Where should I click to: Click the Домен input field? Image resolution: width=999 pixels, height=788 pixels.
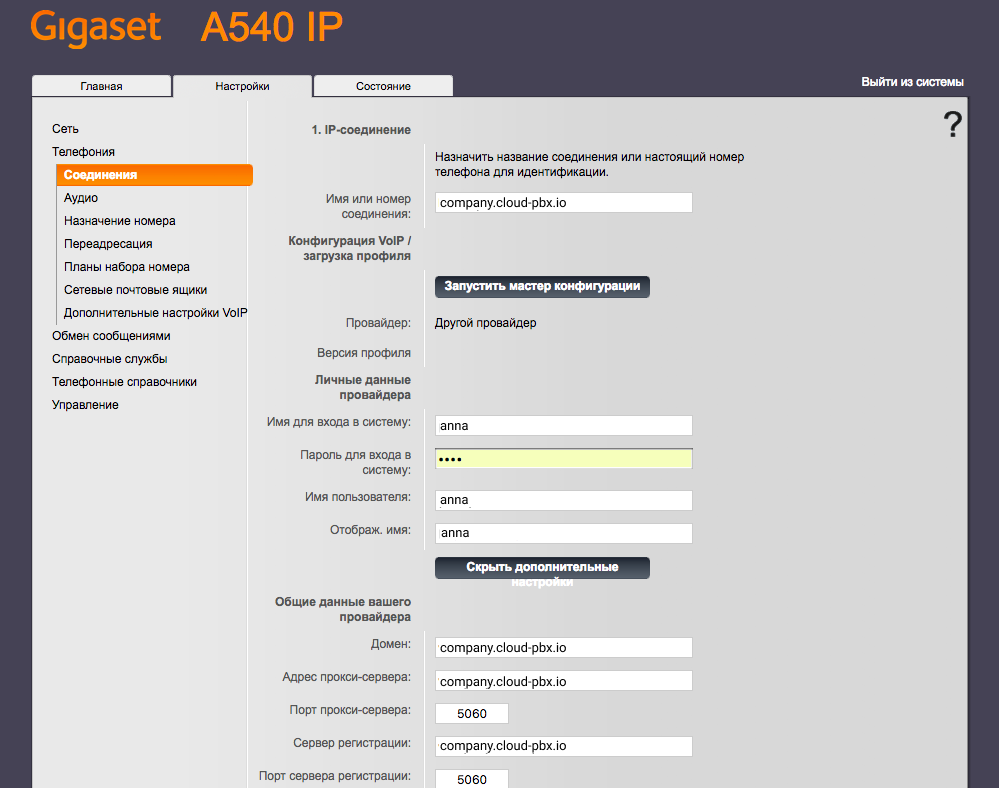click(564, 648)
